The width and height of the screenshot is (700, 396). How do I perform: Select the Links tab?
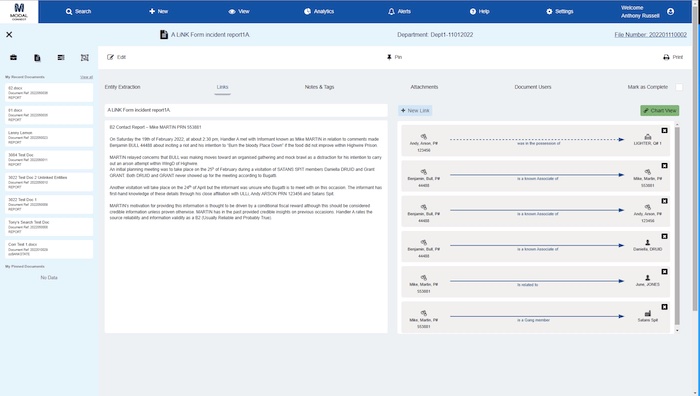(x=222, y=87)
